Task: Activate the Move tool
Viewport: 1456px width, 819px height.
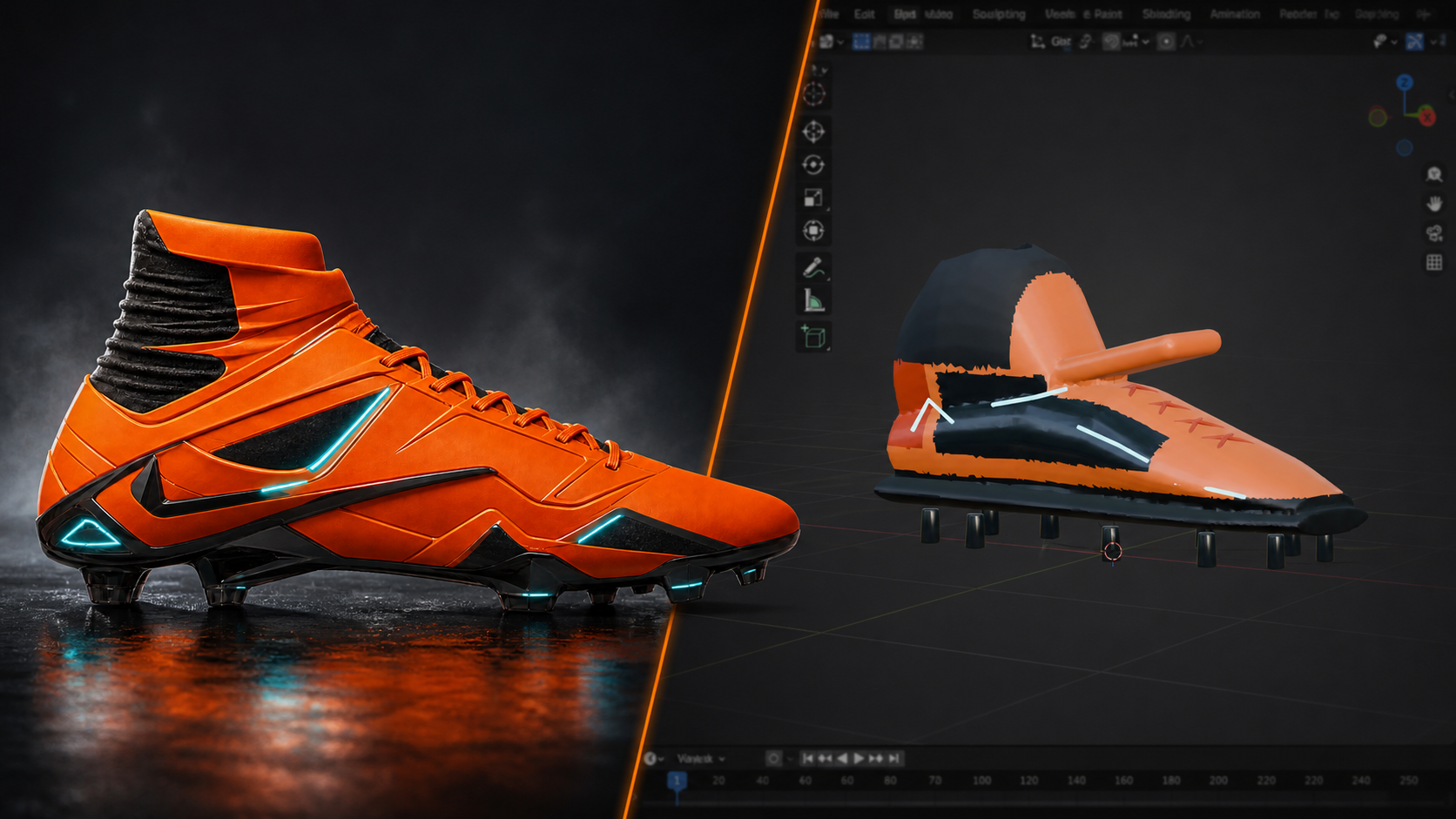Action: click(814, 131)
